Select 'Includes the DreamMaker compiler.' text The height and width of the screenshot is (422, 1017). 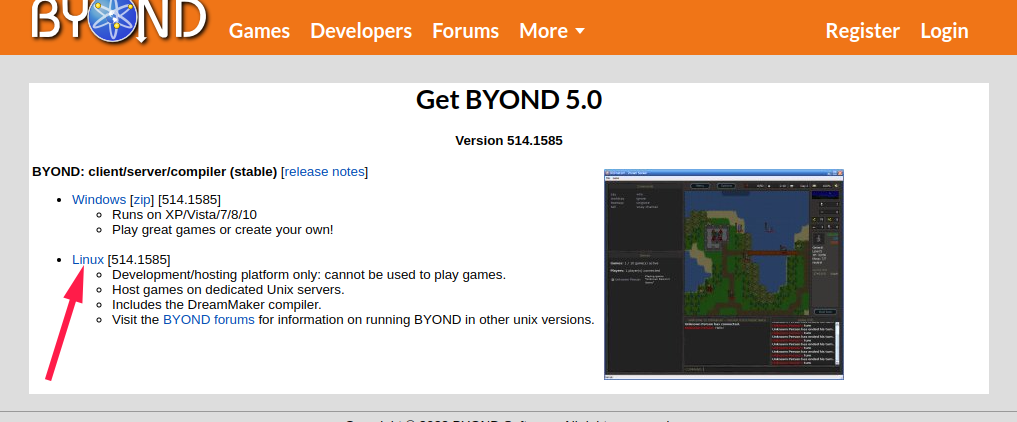pyautogui.click(x=217, y=305)
